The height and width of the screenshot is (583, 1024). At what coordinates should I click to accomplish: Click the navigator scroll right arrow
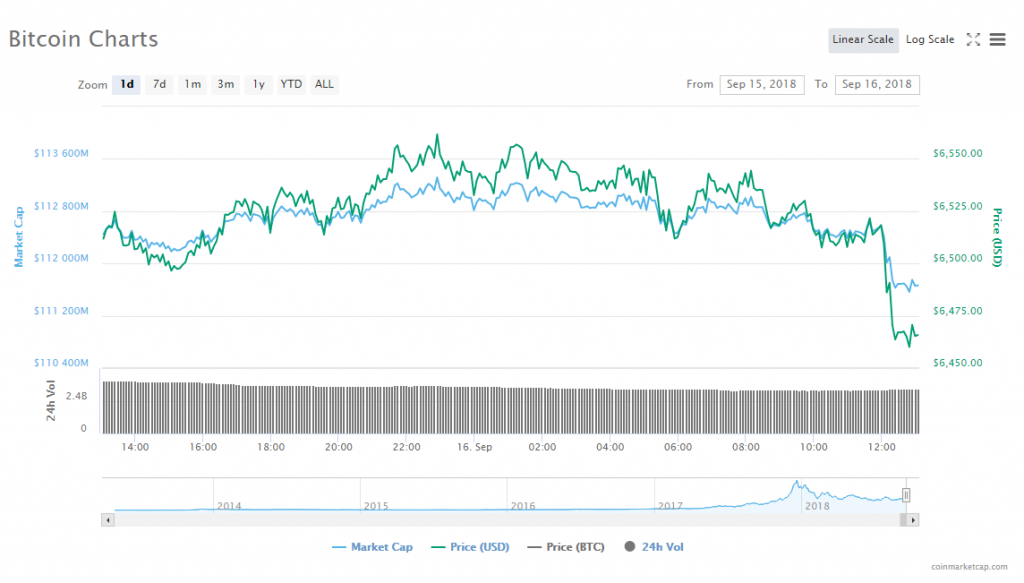(x=913, y=520)
